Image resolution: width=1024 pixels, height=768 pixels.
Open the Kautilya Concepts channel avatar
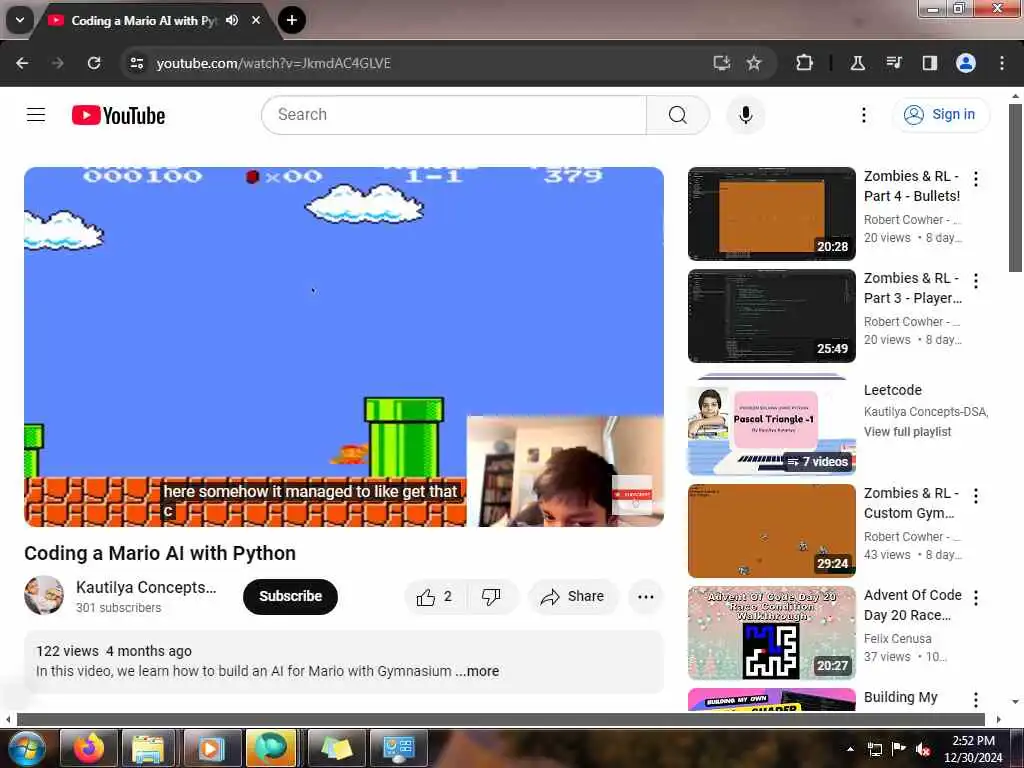coord(44,595)
